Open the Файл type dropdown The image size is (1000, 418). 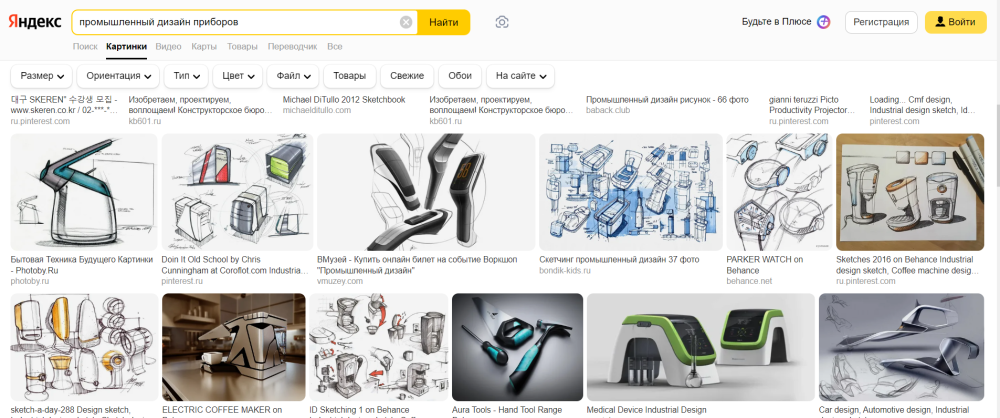[294, 76]
